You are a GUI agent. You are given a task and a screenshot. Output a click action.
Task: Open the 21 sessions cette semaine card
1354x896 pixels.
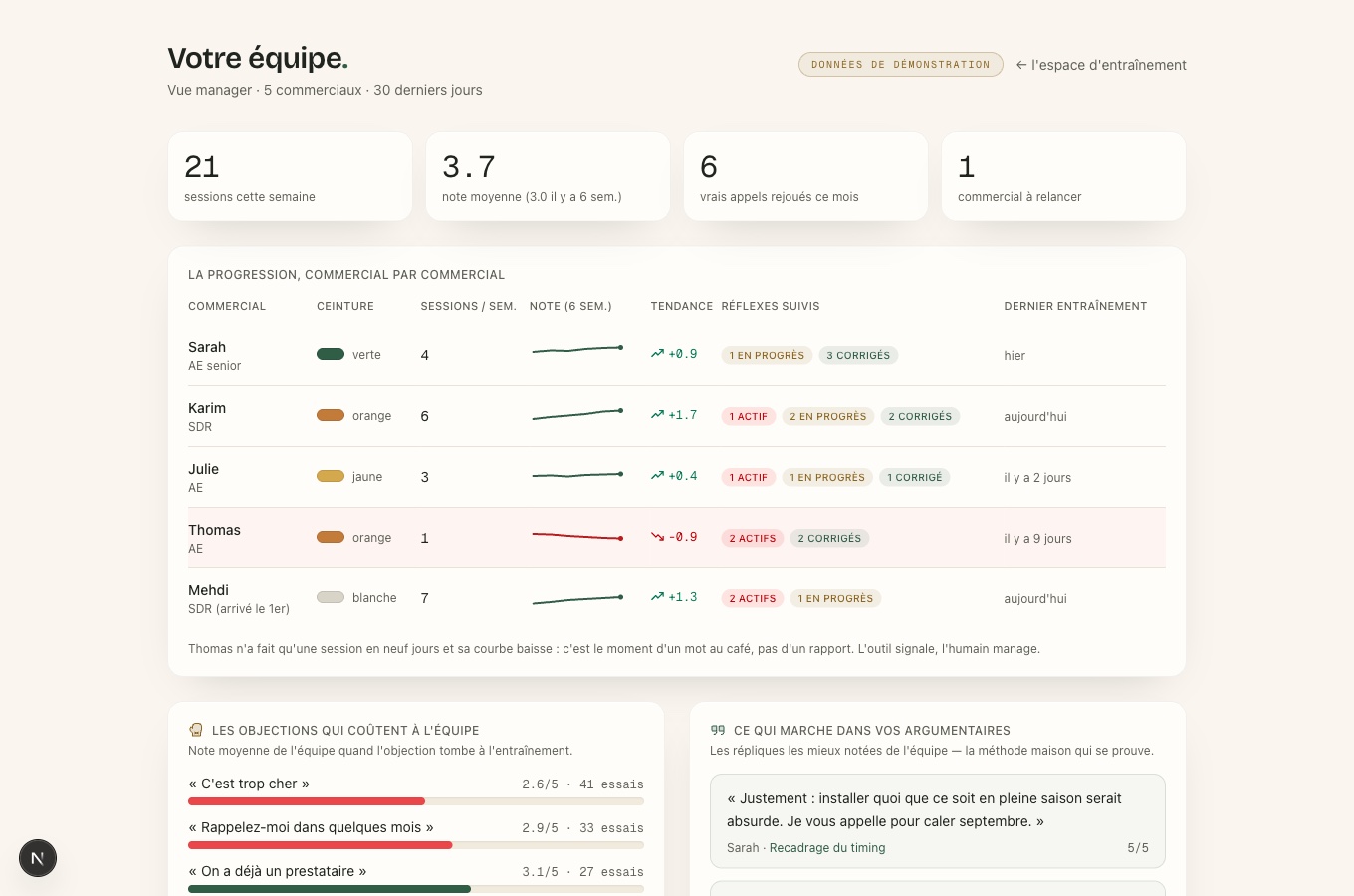290,176
